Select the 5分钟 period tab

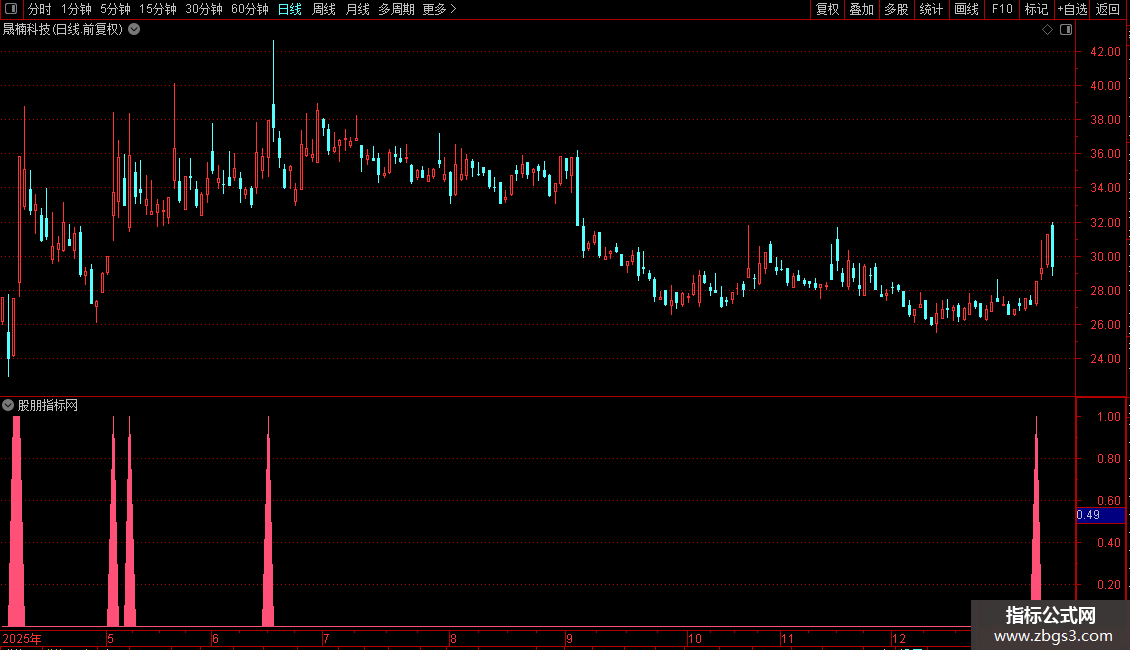115,9
